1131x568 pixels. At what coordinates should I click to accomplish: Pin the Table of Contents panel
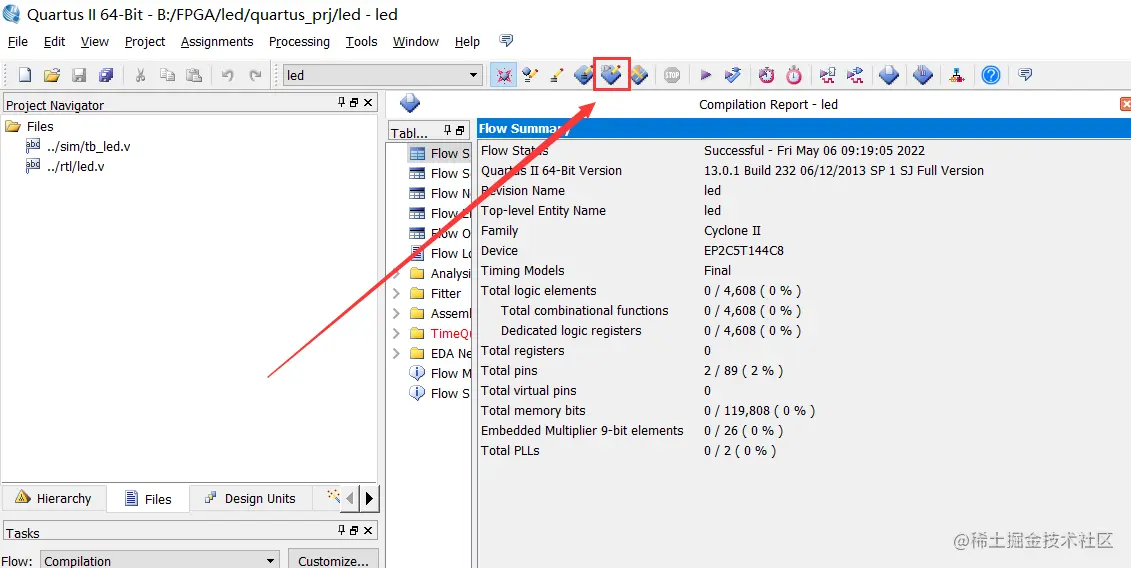(447, 131)
